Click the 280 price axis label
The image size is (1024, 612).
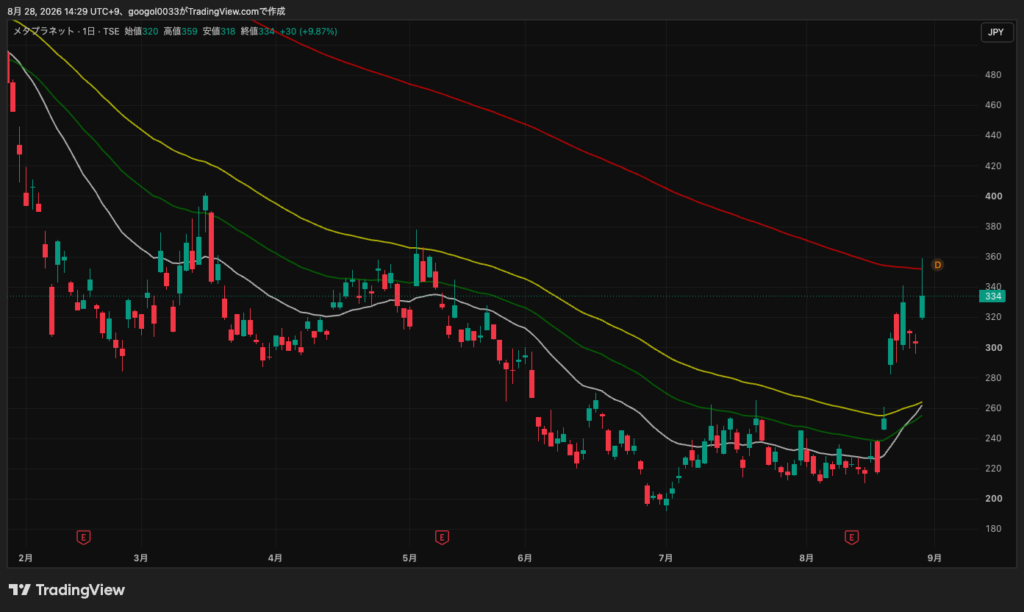point(993,378)
